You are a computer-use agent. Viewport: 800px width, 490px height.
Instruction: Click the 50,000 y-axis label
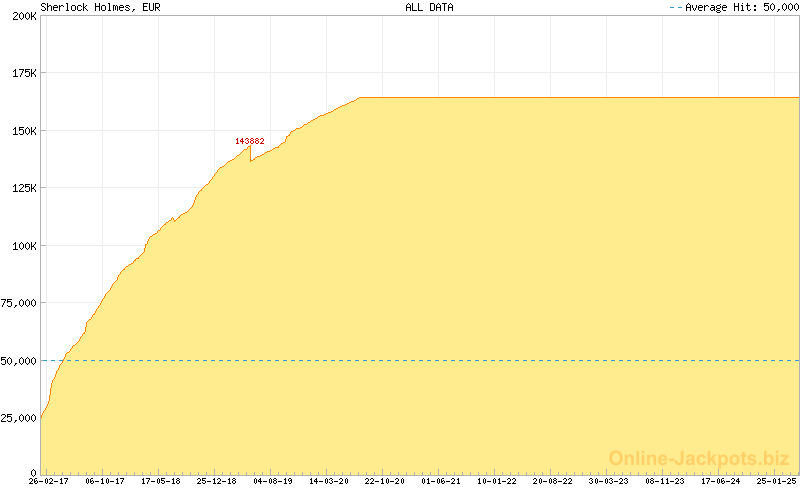[x=20, y=361]
